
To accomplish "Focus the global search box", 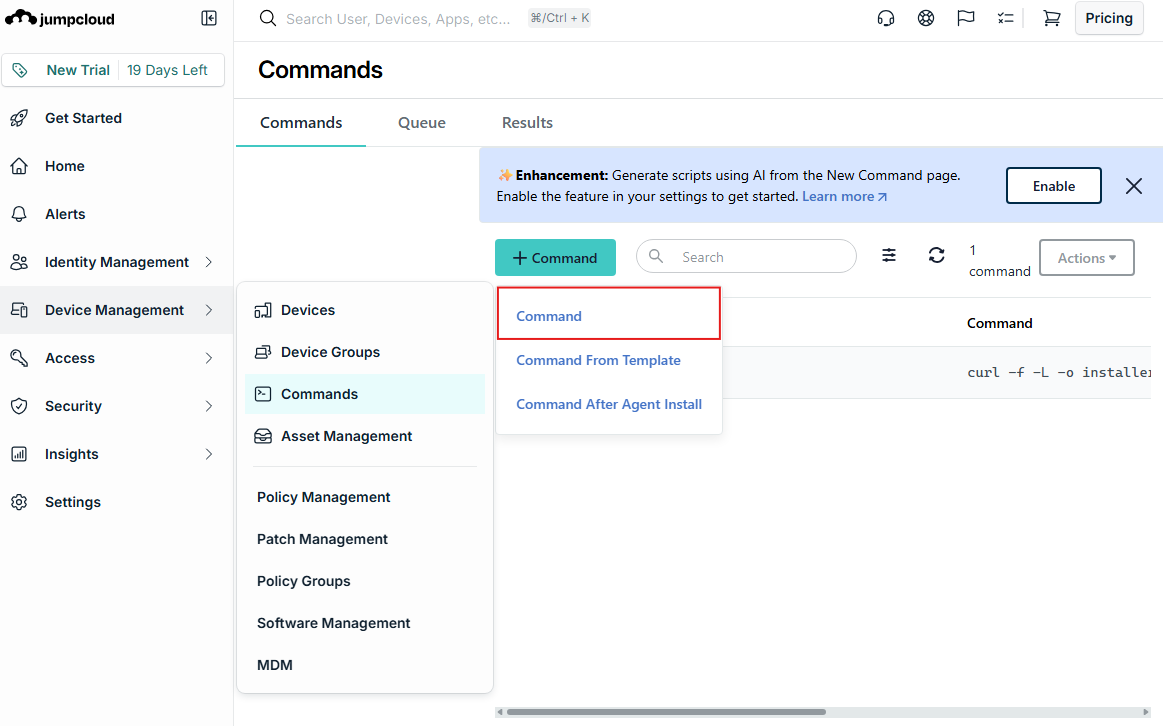I will click(x=398, y=19).
